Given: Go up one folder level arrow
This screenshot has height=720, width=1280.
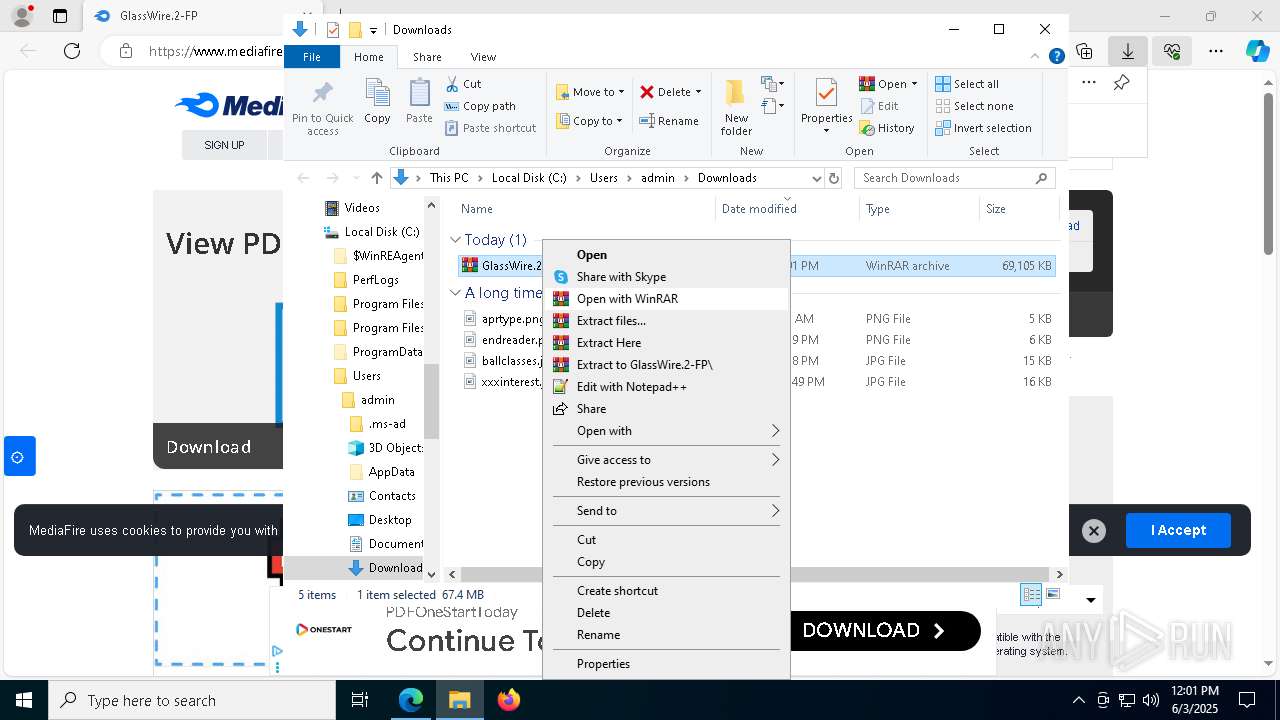Looking at the screenshot, I should point(376,178).
